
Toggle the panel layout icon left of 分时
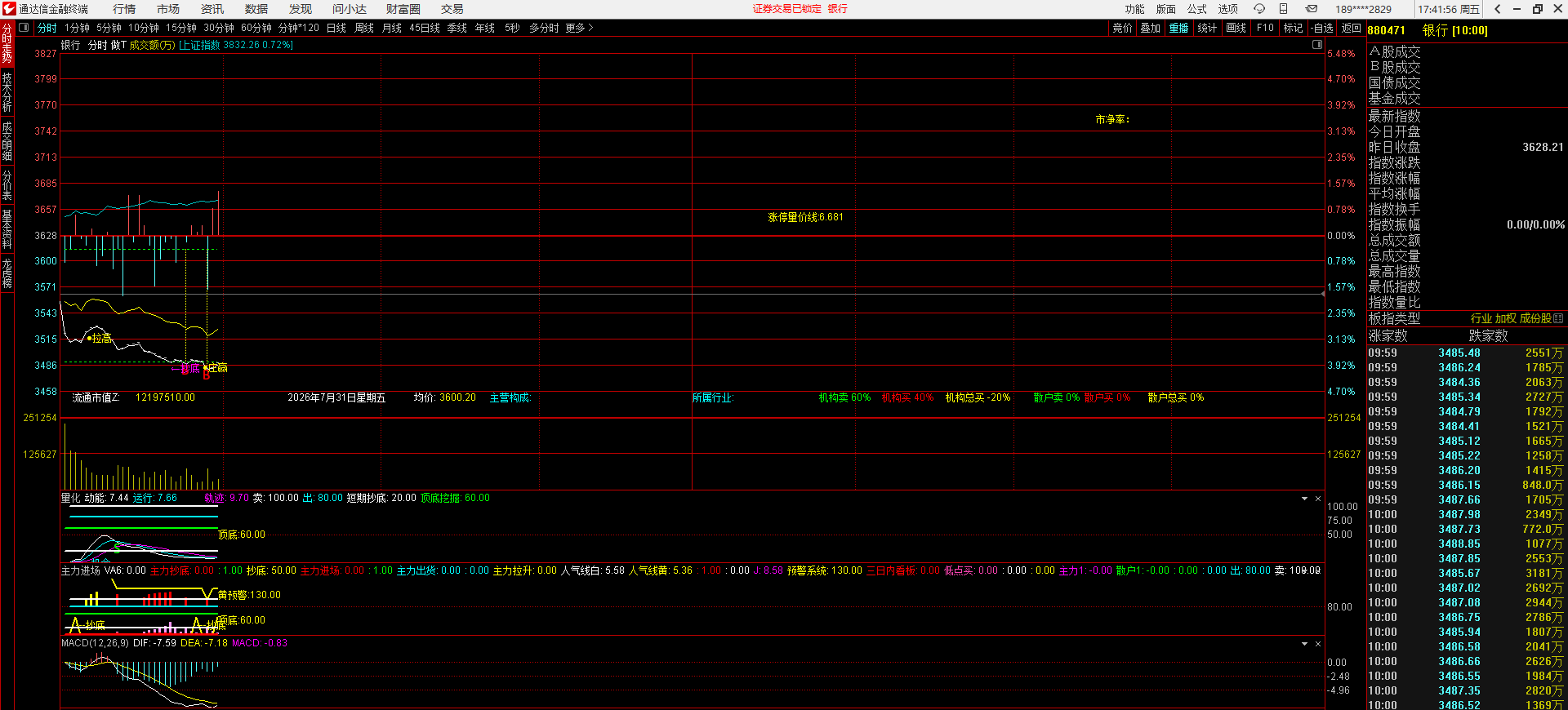coord(24,28)
